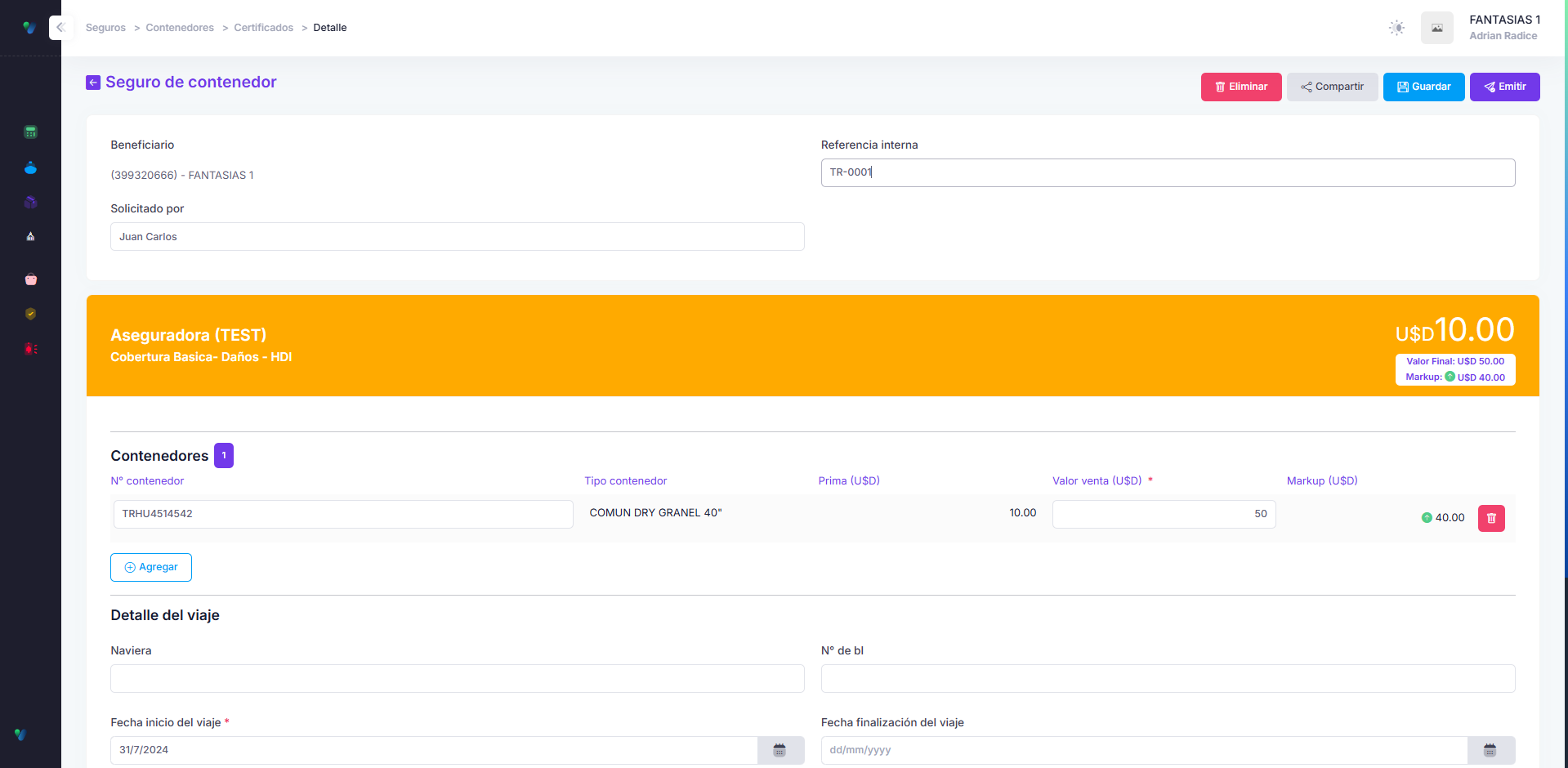This screenshot has height=768, width=1568.
Task: Collapse the sidebar with double-chevron button
Action: 60,28
